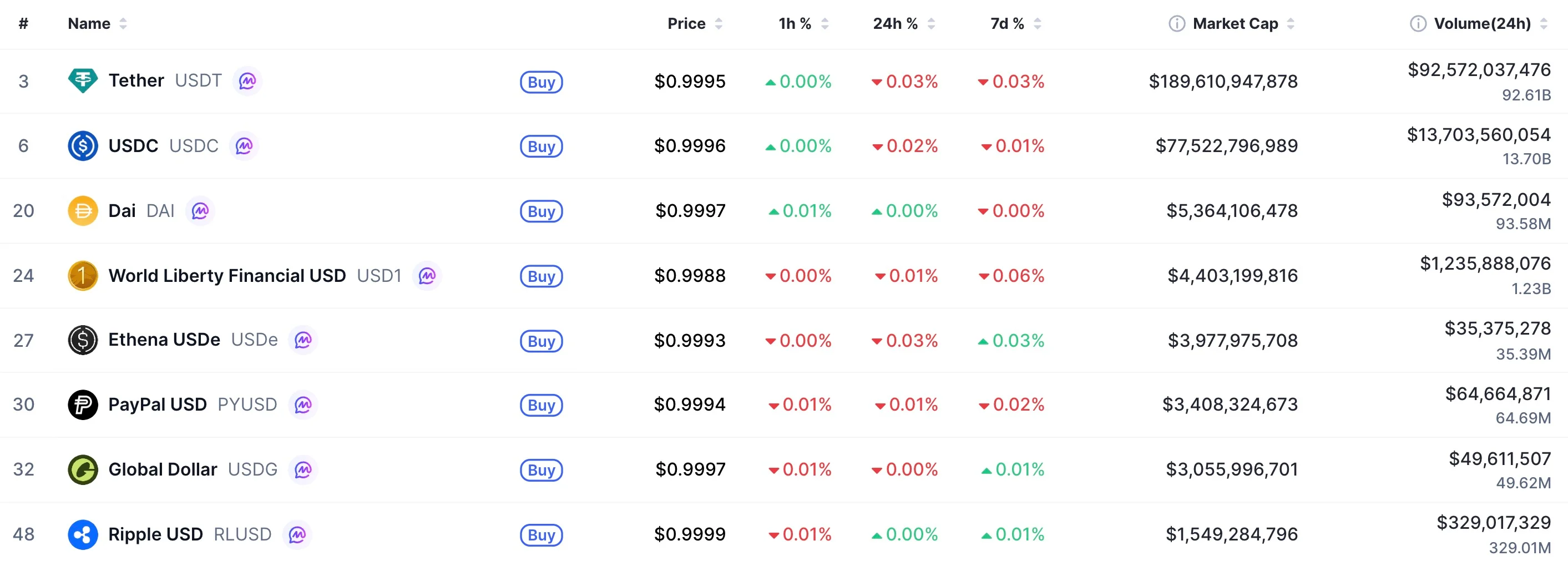Click the USDC coin logo icon
The image size is (1568, 566).
83,146
